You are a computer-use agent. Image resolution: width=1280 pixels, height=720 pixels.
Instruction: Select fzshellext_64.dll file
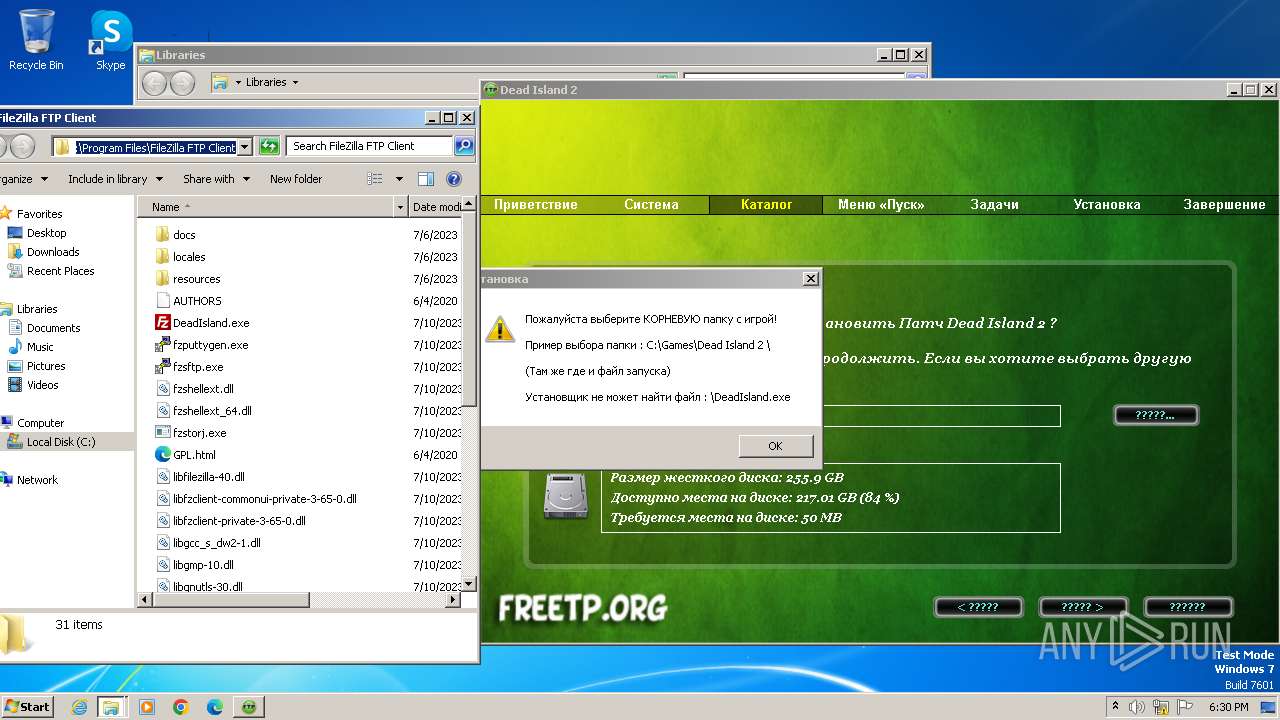(x=212, y=411)
